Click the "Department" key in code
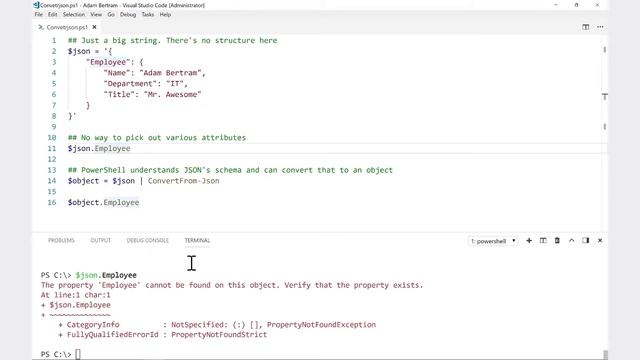Screen dimensions: 640x360 [x=130, y=84]
